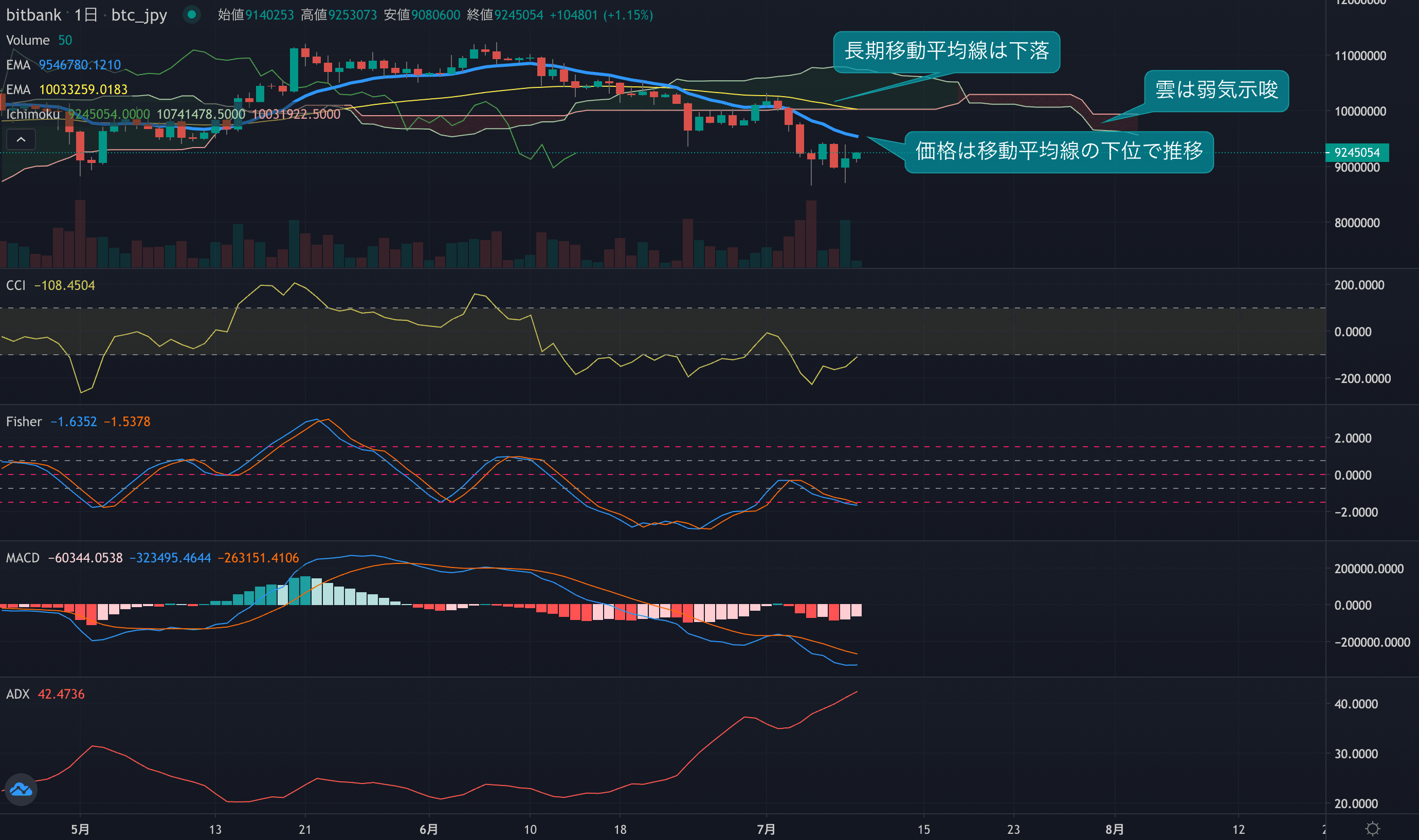Click the 価格は移動平均線の下位で推移 callout
Viewport: 1419px width, 840px height.
1059,151
